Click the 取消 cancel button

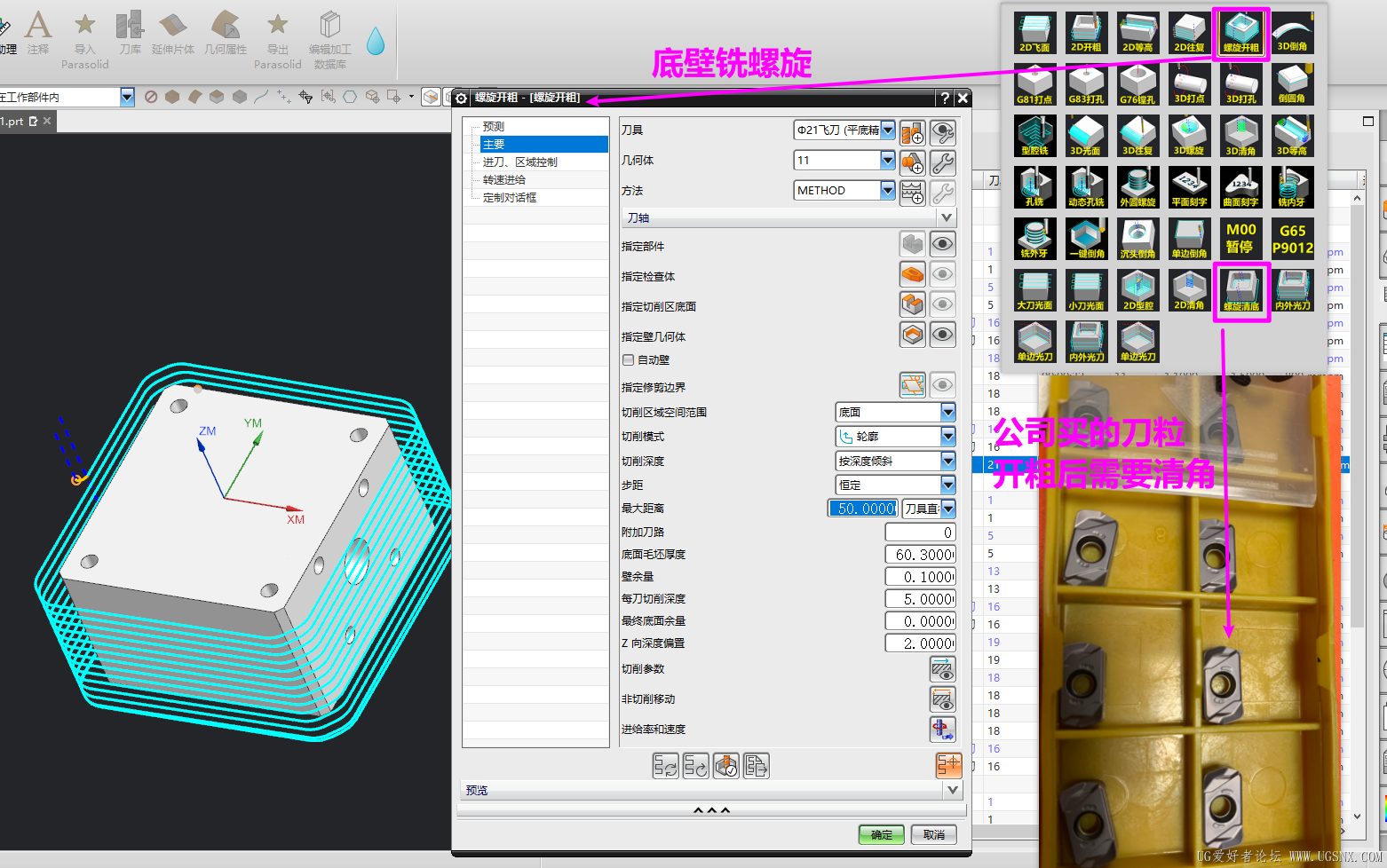pos(933,834)
